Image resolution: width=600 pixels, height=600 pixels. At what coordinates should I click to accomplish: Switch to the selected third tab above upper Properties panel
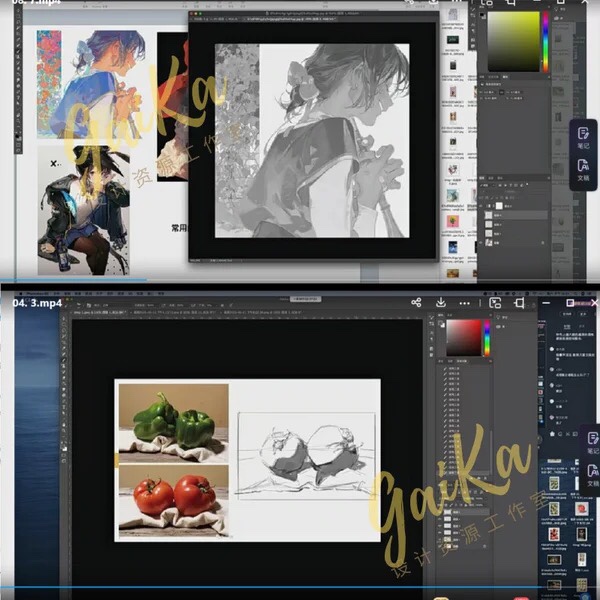[505, 77]
